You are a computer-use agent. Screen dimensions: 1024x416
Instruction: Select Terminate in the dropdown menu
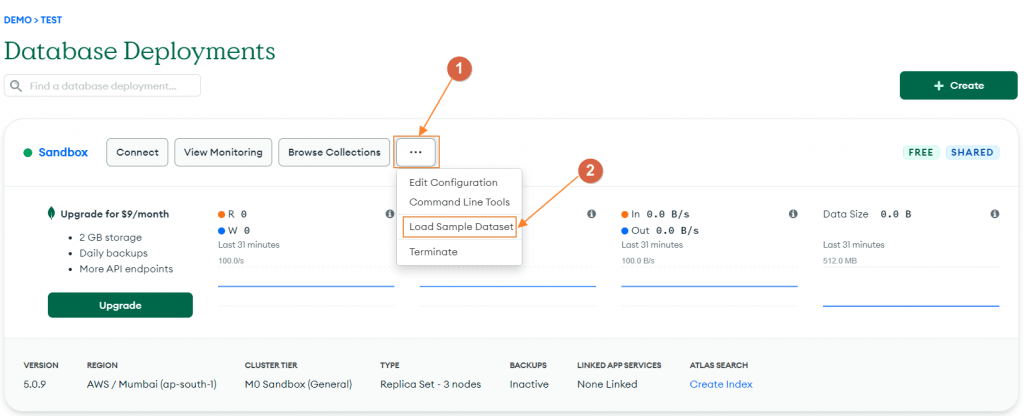pos(433,252)
